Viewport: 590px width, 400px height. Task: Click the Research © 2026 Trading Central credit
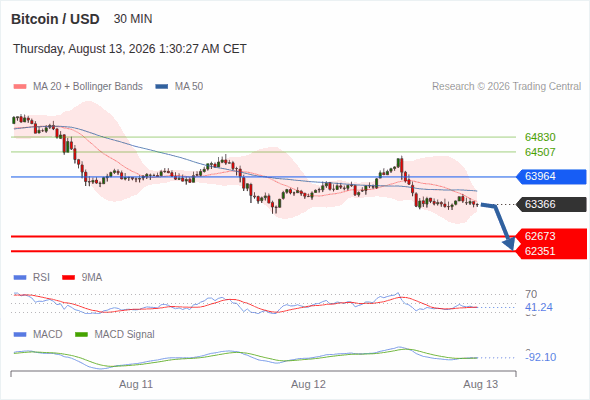click(506, 87)
